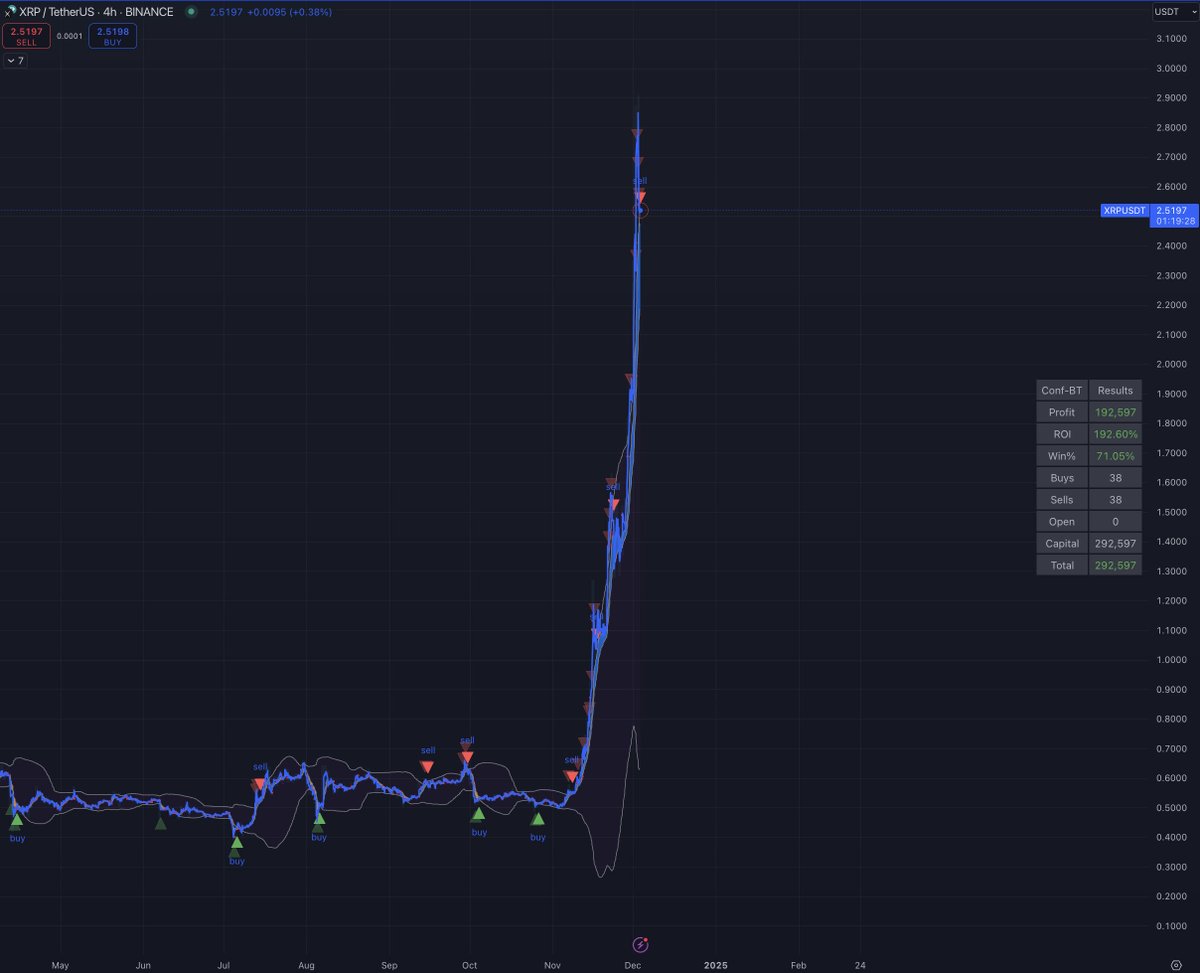Click the 3.1000 price scale label
1200x973 pixels.
pyautogui.click(x=1171, y=39)
